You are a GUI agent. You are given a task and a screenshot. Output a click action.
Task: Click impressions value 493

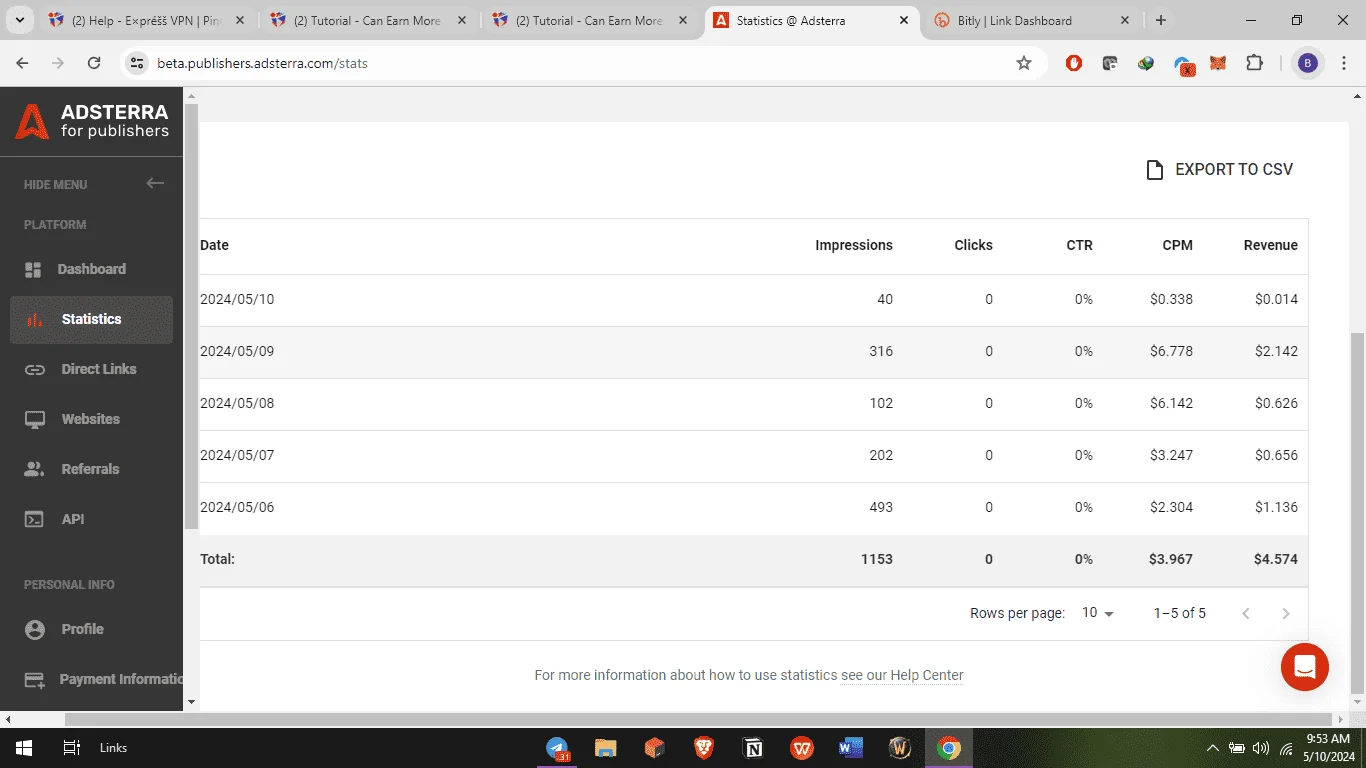[881, 507]
